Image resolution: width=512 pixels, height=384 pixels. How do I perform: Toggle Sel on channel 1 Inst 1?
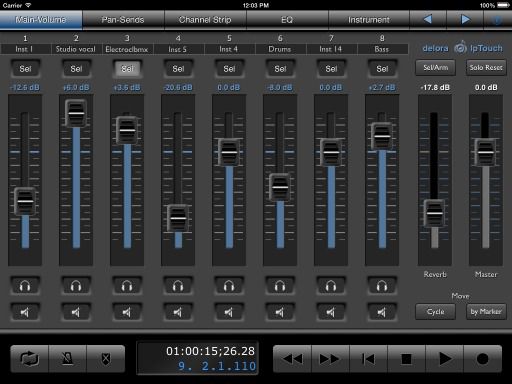[x=25, y=69]
